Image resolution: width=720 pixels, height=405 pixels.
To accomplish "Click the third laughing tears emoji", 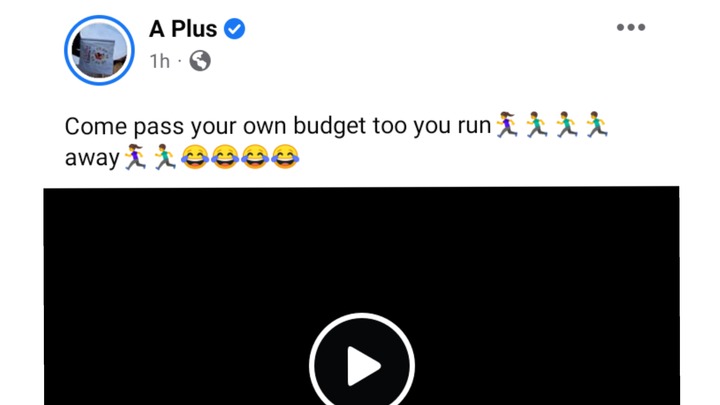I will pyautogui.click(x=255, y=157).
